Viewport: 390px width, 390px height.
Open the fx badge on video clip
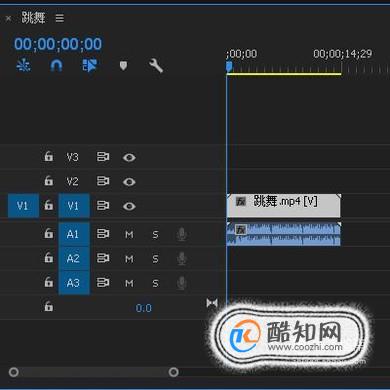[241, 201]
